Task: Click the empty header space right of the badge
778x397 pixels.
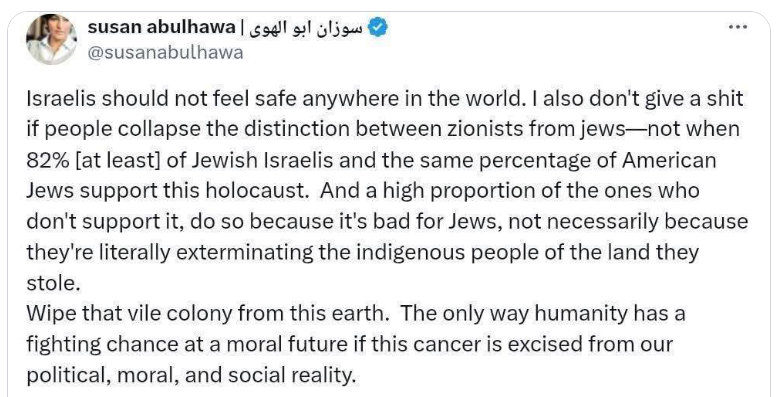Action: (x=556, y=28)
